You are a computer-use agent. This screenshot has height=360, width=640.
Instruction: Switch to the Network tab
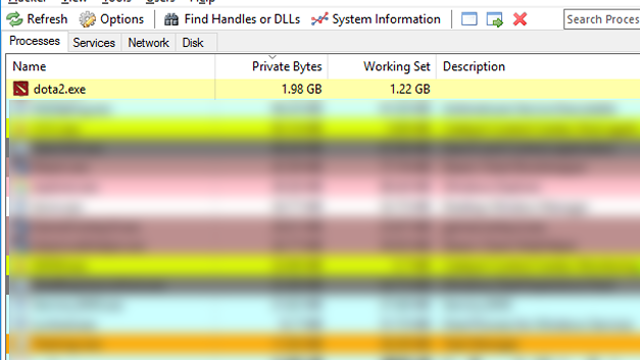click(x=149, y=43)
